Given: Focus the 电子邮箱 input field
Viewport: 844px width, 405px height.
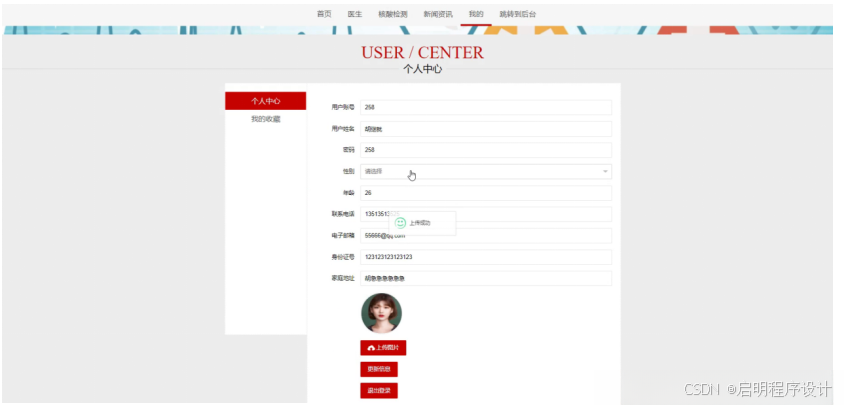Looking at the screenshot, I should coord(486,235).
